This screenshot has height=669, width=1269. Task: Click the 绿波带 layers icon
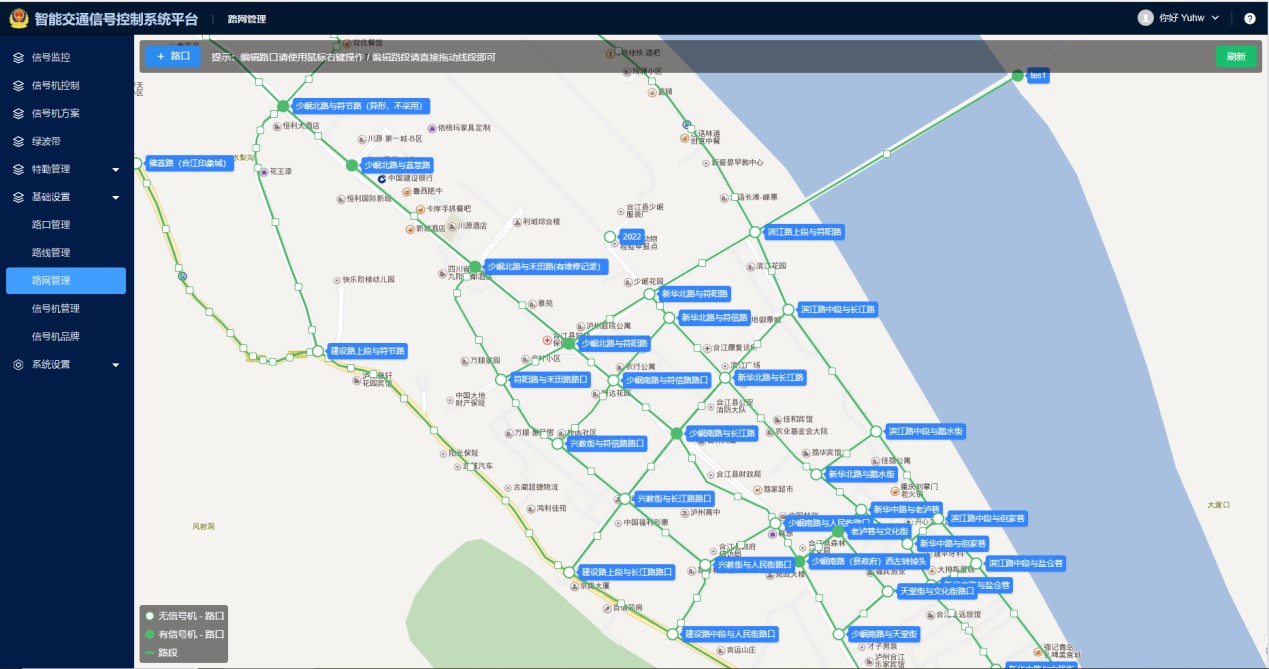[x=18, y=141]
